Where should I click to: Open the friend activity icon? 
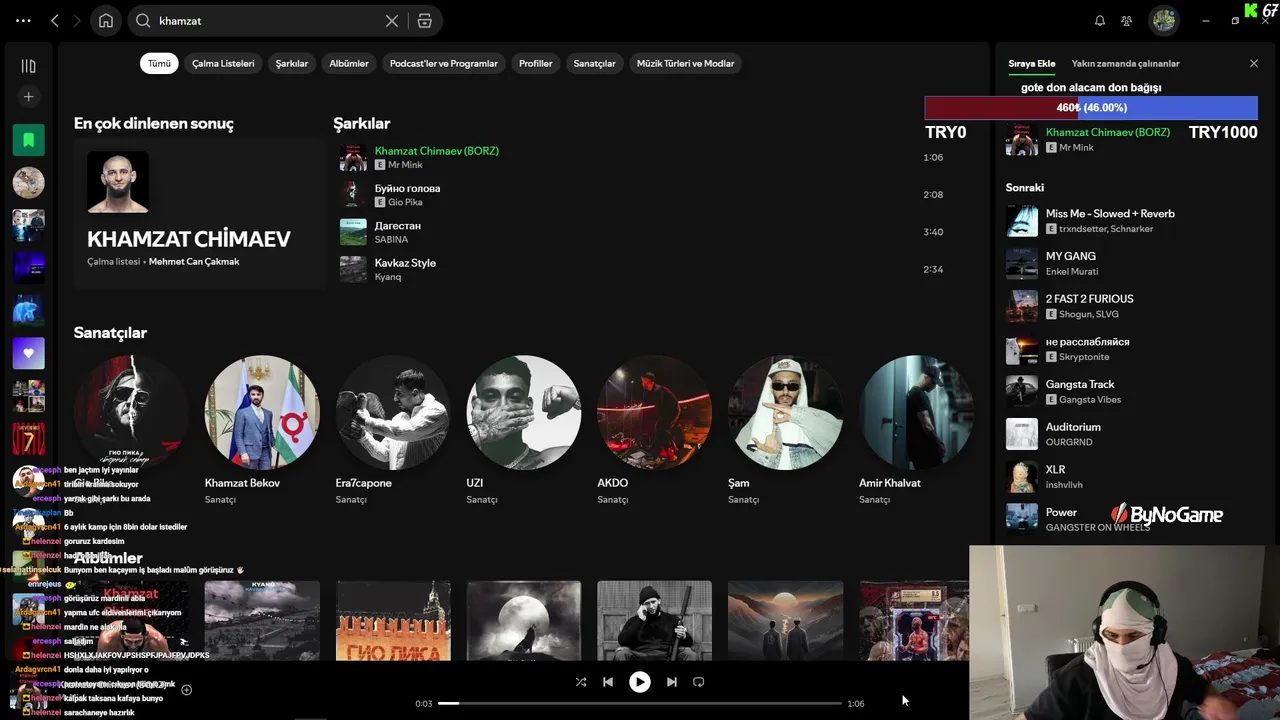click(1127, 20)
